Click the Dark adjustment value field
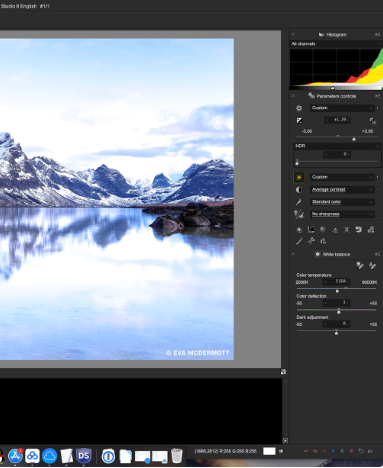The image size is (383, 468). coord(337,324)
